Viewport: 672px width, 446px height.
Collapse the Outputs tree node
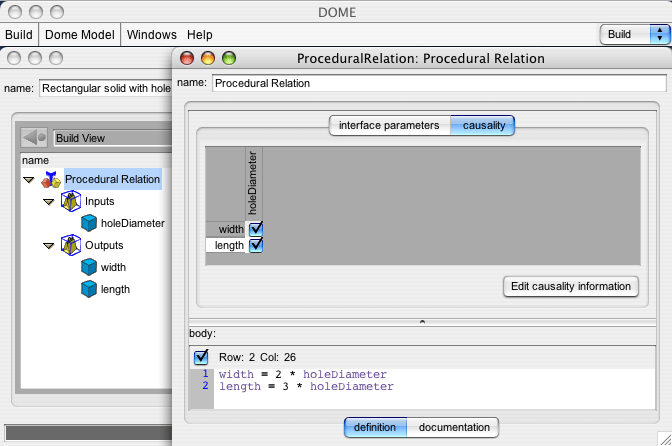(49, 246)
